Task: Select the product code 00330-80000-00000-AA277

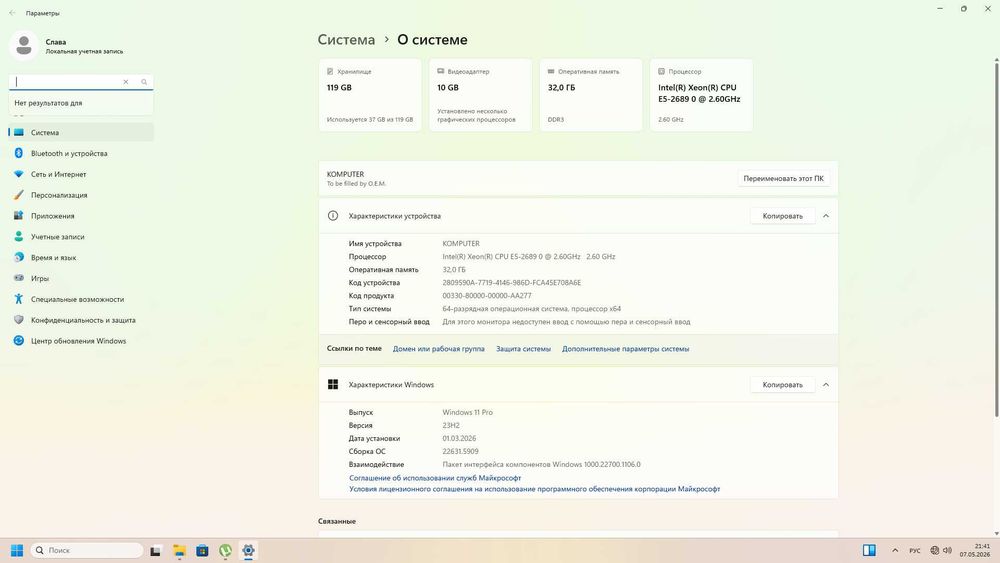Action: 487,296
